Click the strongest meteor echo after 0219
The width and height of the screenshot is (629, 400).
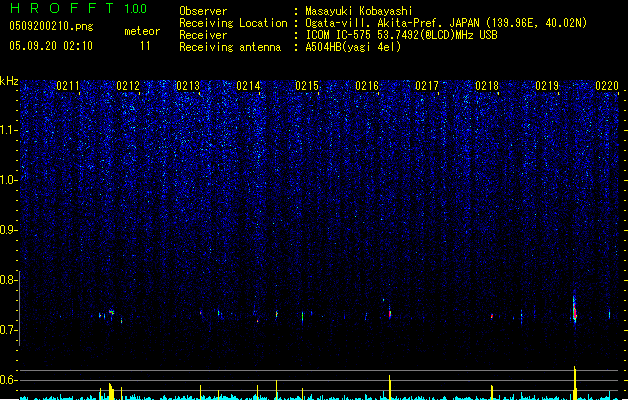574,309
